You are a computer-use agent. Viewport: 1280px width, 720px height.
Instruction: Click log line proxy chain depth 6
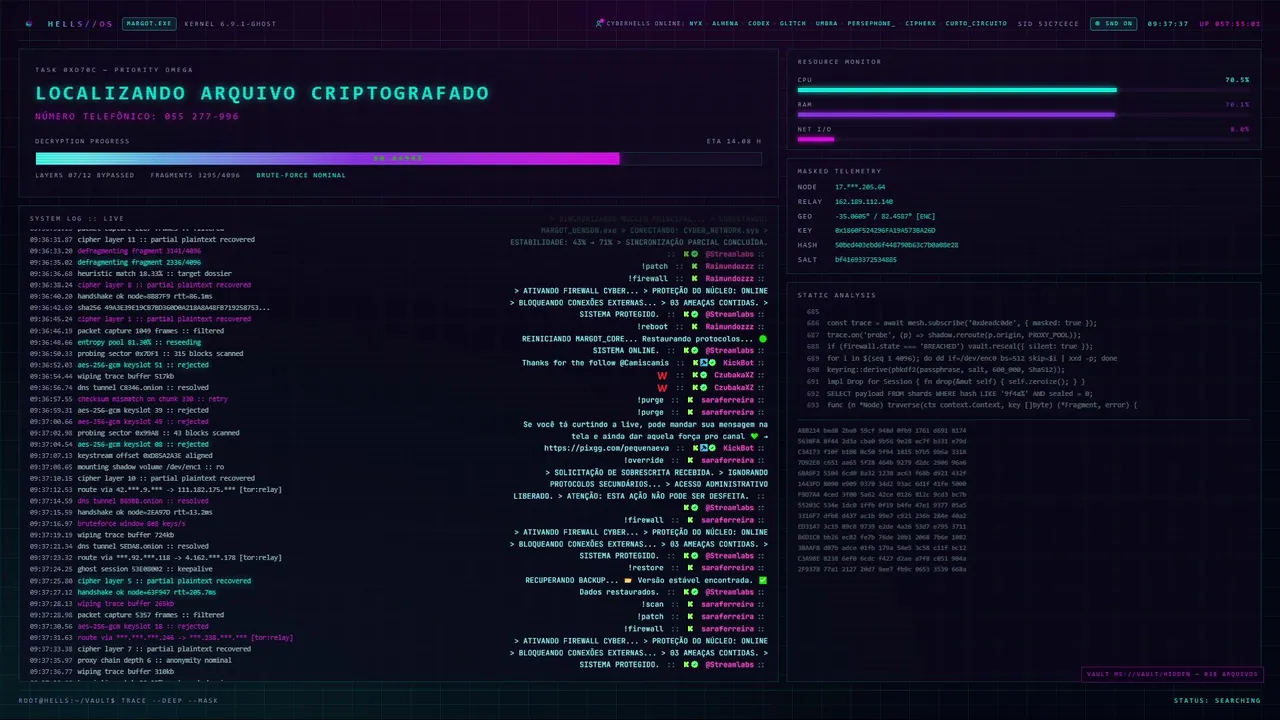click(x=131, y=660)
